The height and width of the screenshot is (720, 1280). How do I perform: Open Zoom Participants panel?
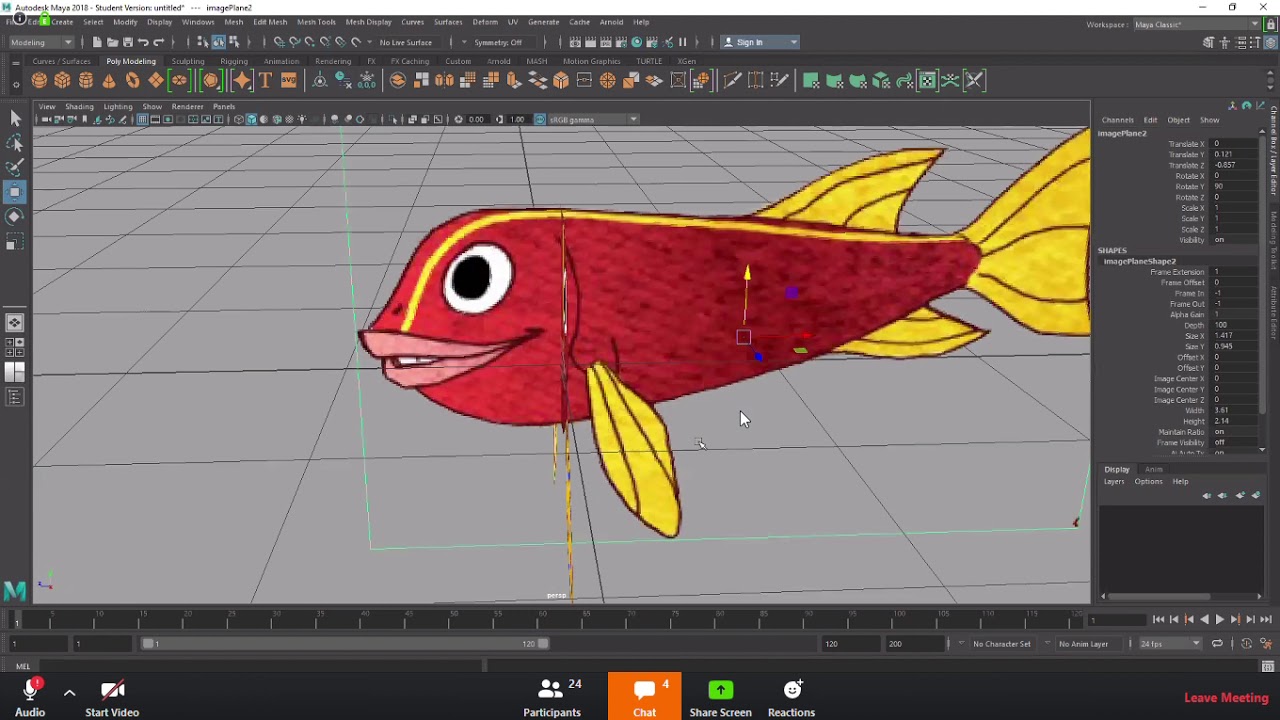tap(552, 697)
